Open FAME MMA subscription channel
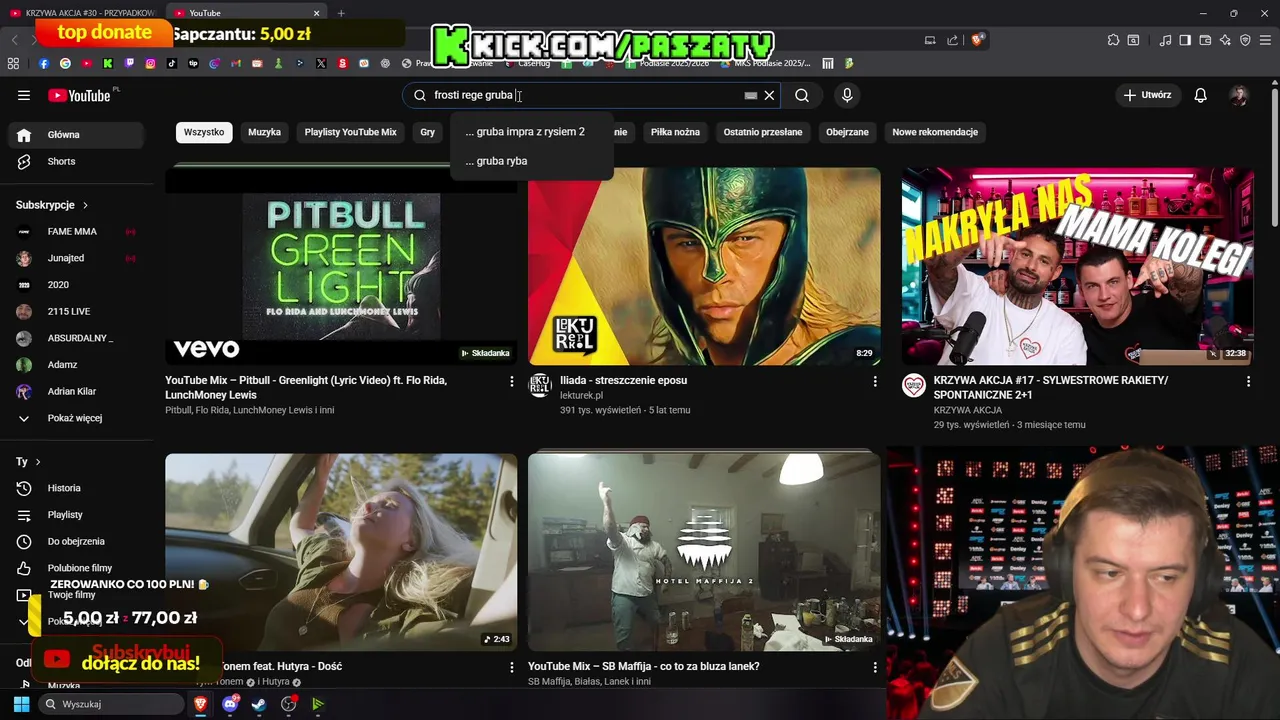Image resolution: width=1280 pixels, height=720 pixels. coord(77,232)
